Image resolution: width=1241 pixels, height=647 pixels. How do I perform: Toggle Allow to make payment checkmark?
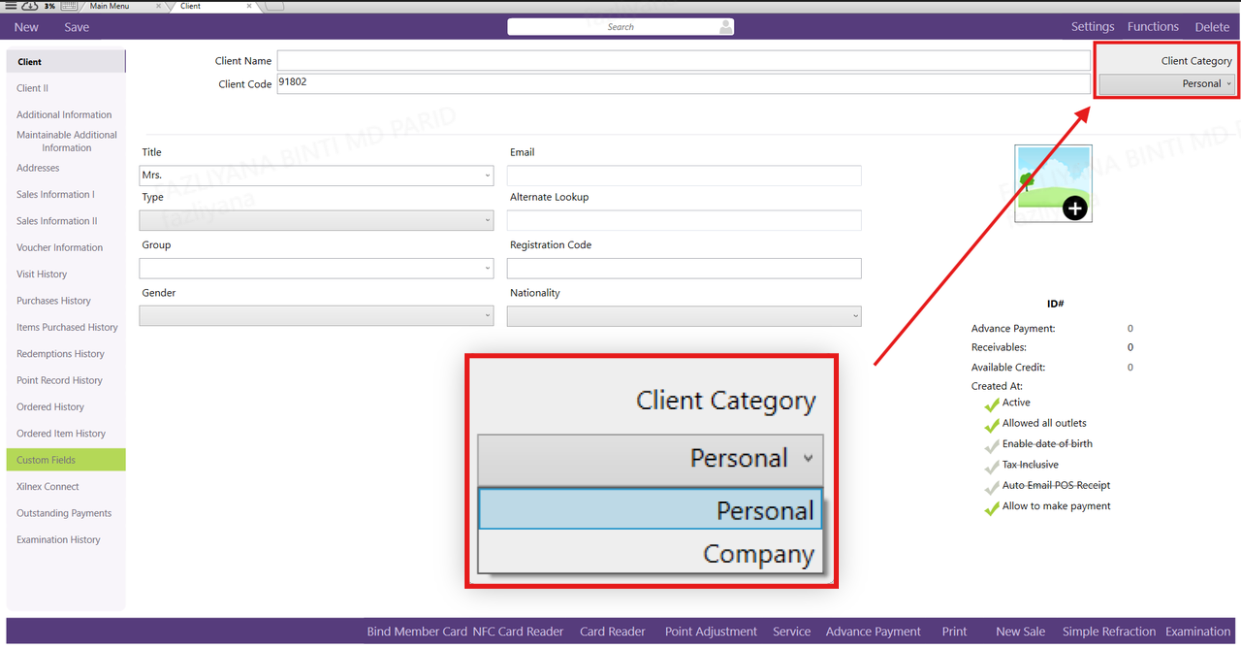[x=992, y=508]
